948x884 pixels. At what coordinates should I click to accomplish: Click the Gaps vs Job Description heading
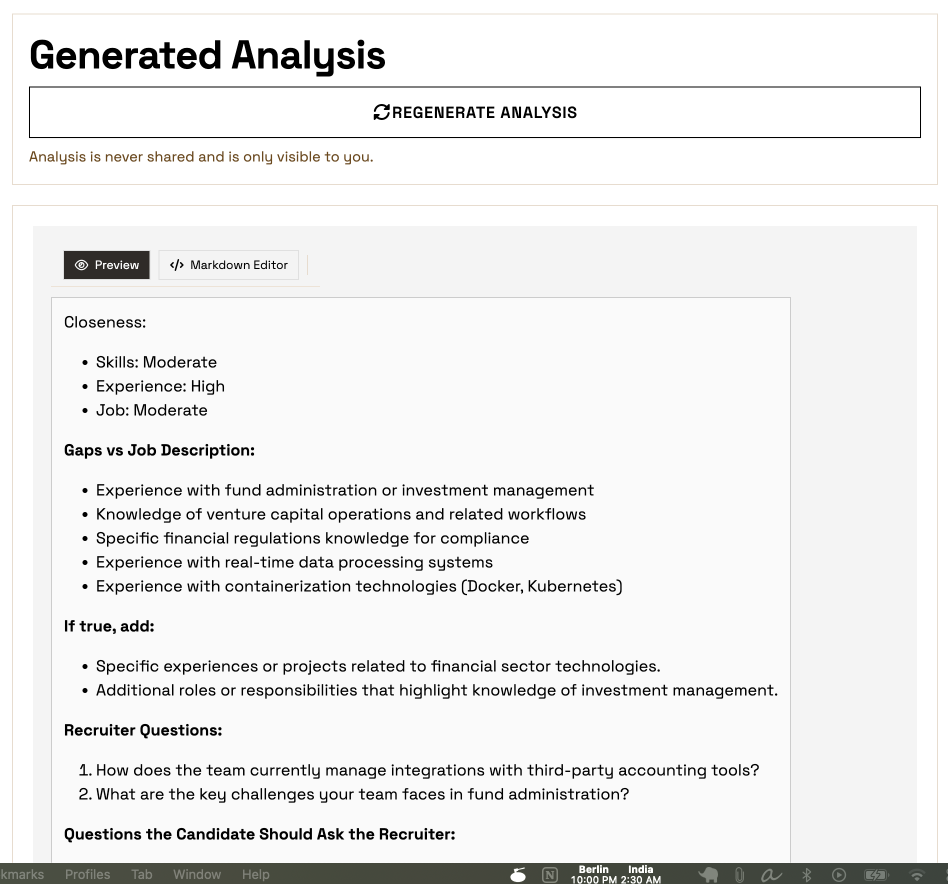pyautogui.click(x=159, y=450)
